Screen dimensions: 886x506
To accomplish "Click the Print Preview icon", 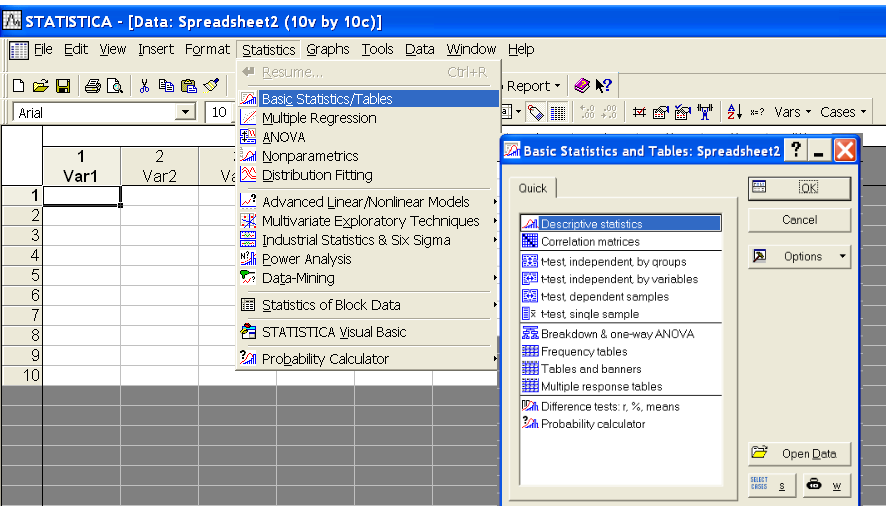I will (115, 86).
